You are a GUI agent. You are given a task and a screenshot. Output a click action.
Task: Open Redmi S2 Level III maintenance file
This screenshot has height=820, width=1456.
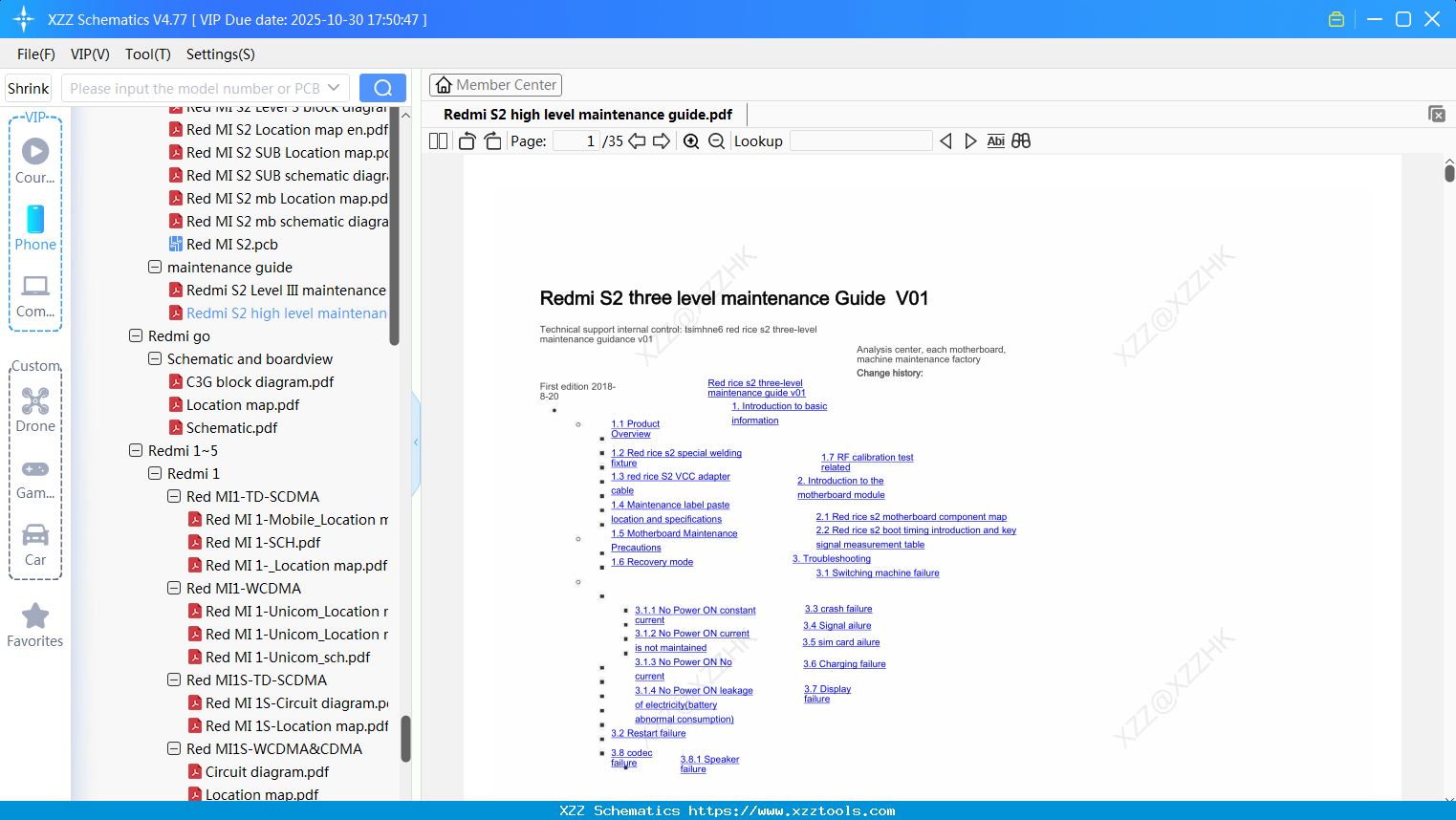pyautogui.click(x=278, y=290)
